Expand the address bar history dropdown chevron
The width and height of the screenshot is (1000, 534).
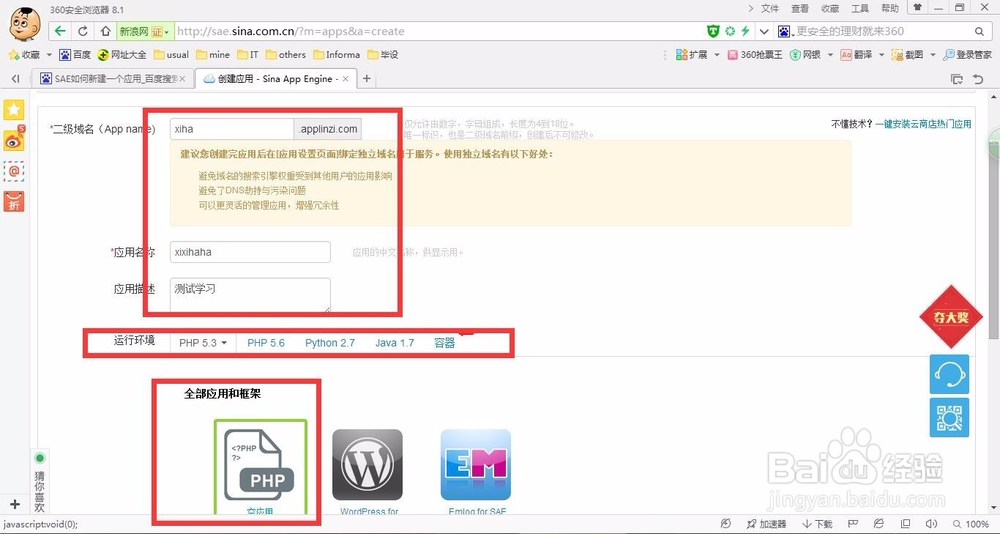[765, 31]
